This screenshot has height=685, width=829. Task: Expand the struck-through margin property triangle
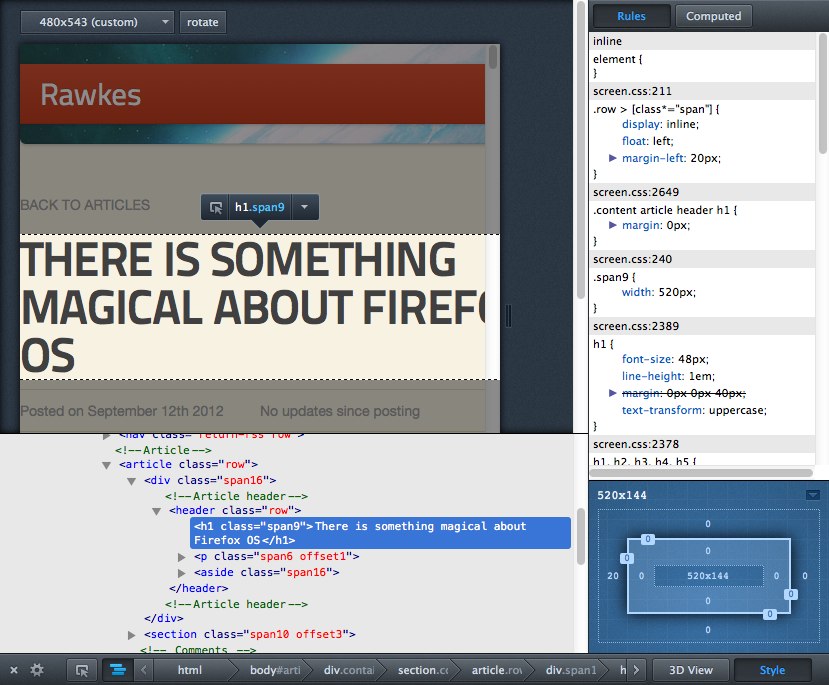pos(612,393)
